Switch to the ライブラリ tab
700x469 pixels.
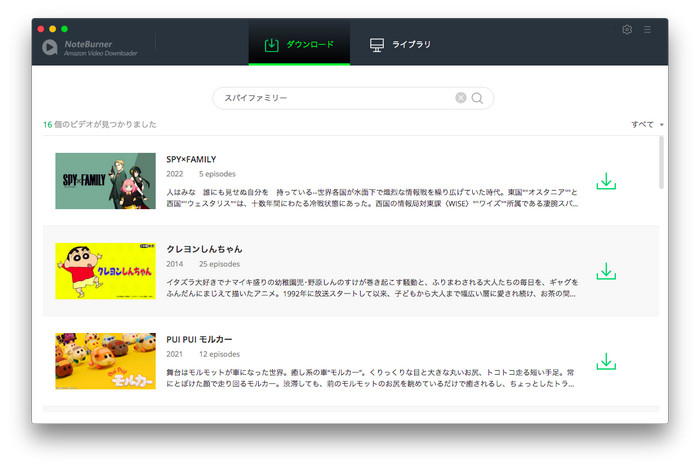point(400,44)
